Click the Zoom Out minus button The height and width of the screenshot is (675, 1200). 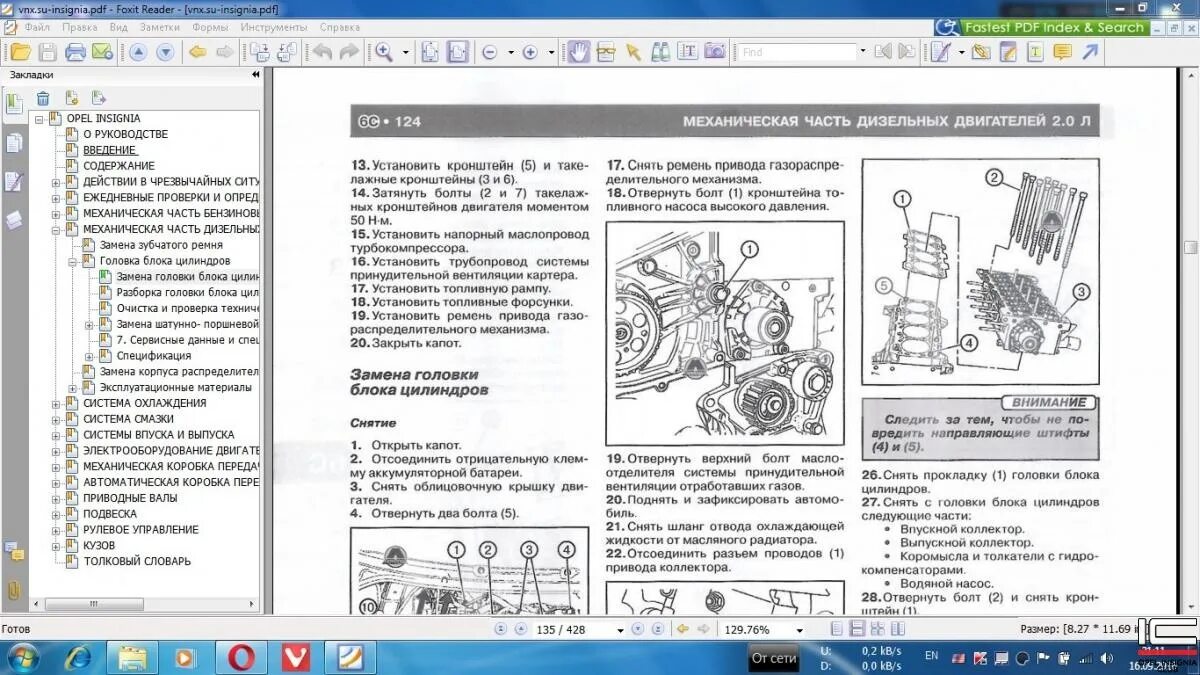pyautogui.click(x=490, y=52)
